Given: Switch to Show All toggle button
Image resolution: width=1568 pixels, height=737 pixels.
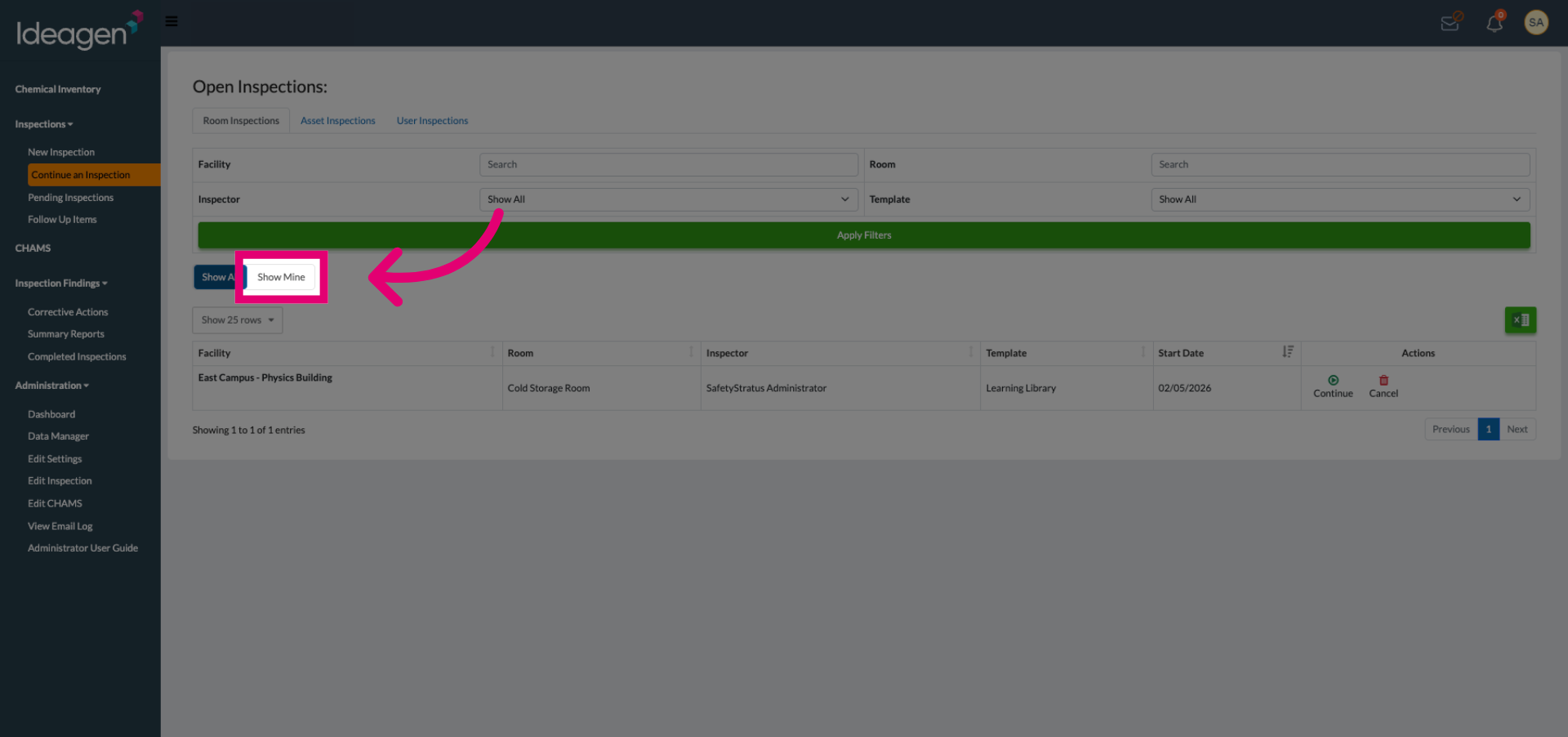Looking at the screenshot, I should (219, 277).
